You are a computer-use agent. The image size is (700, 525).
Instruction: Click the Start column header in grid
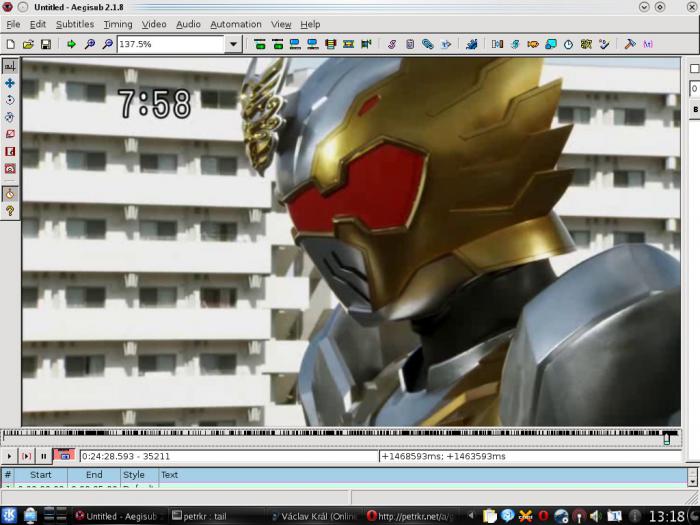coord(41,475)
